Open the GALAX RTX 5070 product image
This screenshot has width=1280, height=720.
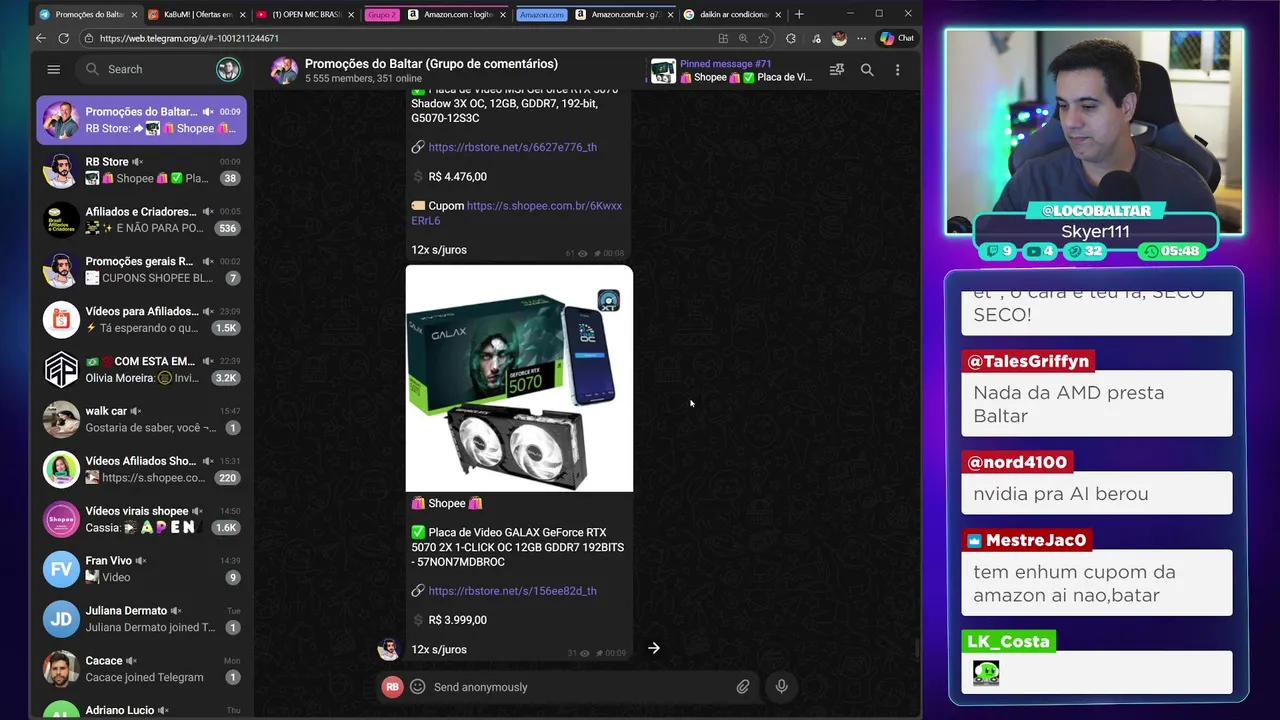pos(519,379)
